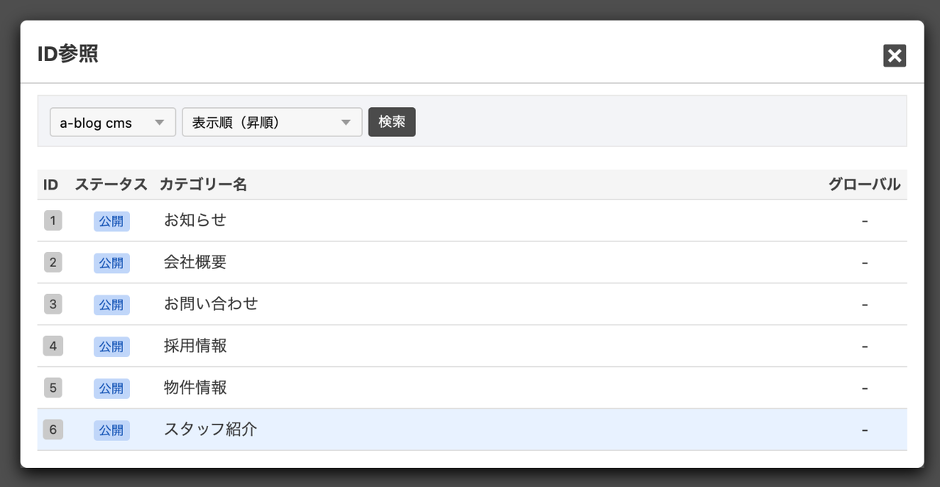Click the ID 3 badge
Image resolution: width=940 pixels, height=487 pixels.
(53, 304)
